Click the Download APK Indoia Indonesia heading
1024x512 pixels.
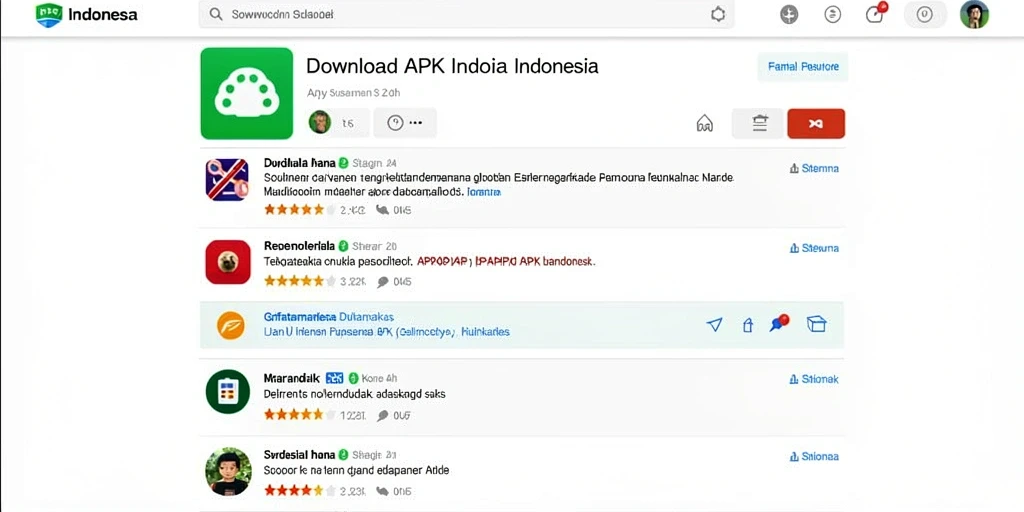[x=452, y=67]
